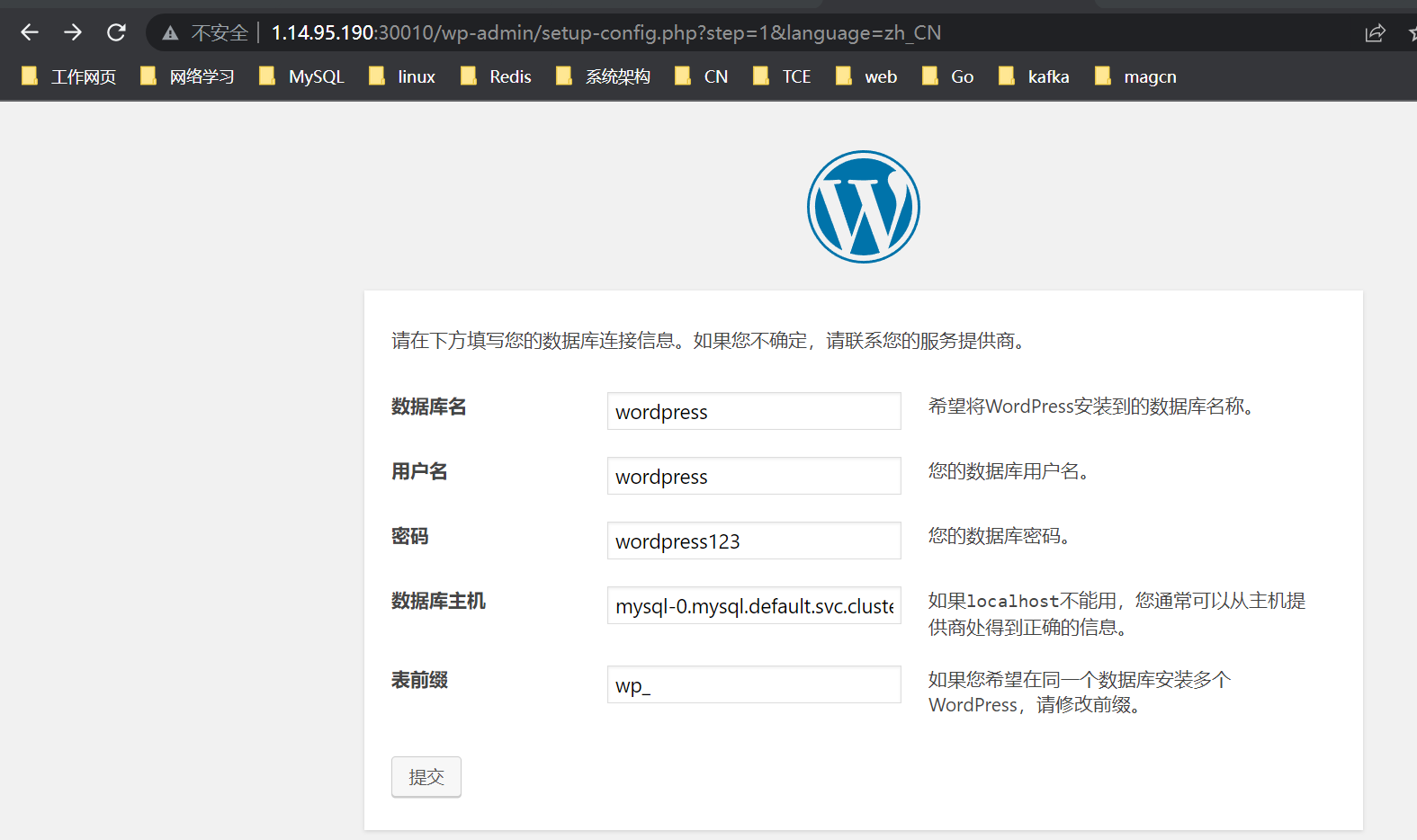Open the linux bookmark folder
The width and height of the screenshot is (1417, 840).
[x=402, y=76]
